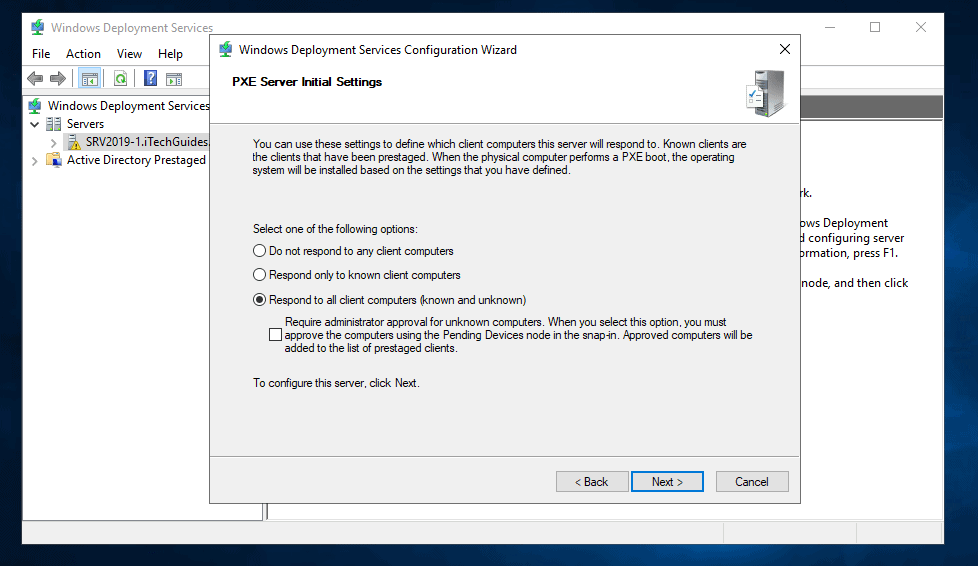Click the Next button

click(x=667, y=482)
